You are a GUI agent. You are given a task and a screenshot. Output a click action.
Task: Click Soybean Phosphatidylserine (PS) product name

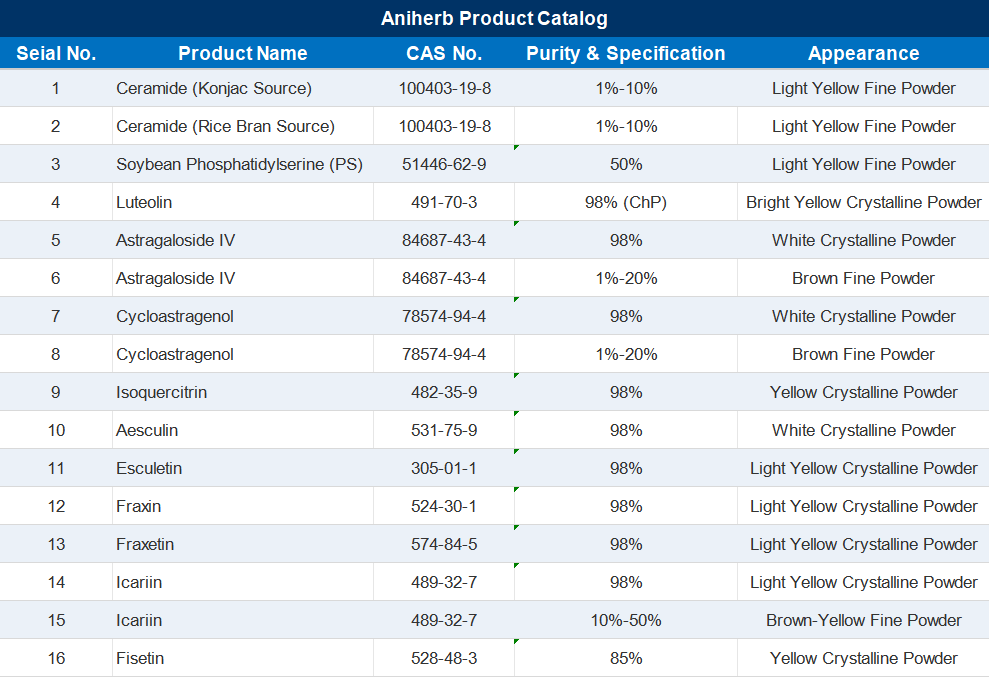[x=239, y=164]
